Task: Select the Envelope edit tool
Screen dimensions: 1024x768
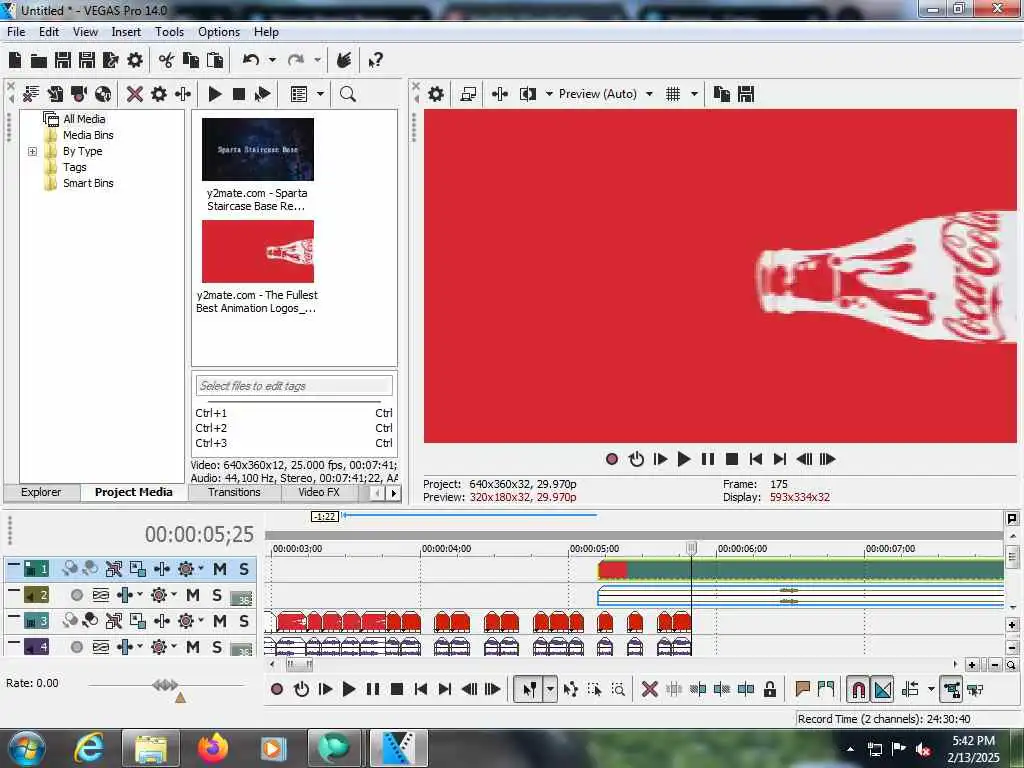Action: point(571,689)
